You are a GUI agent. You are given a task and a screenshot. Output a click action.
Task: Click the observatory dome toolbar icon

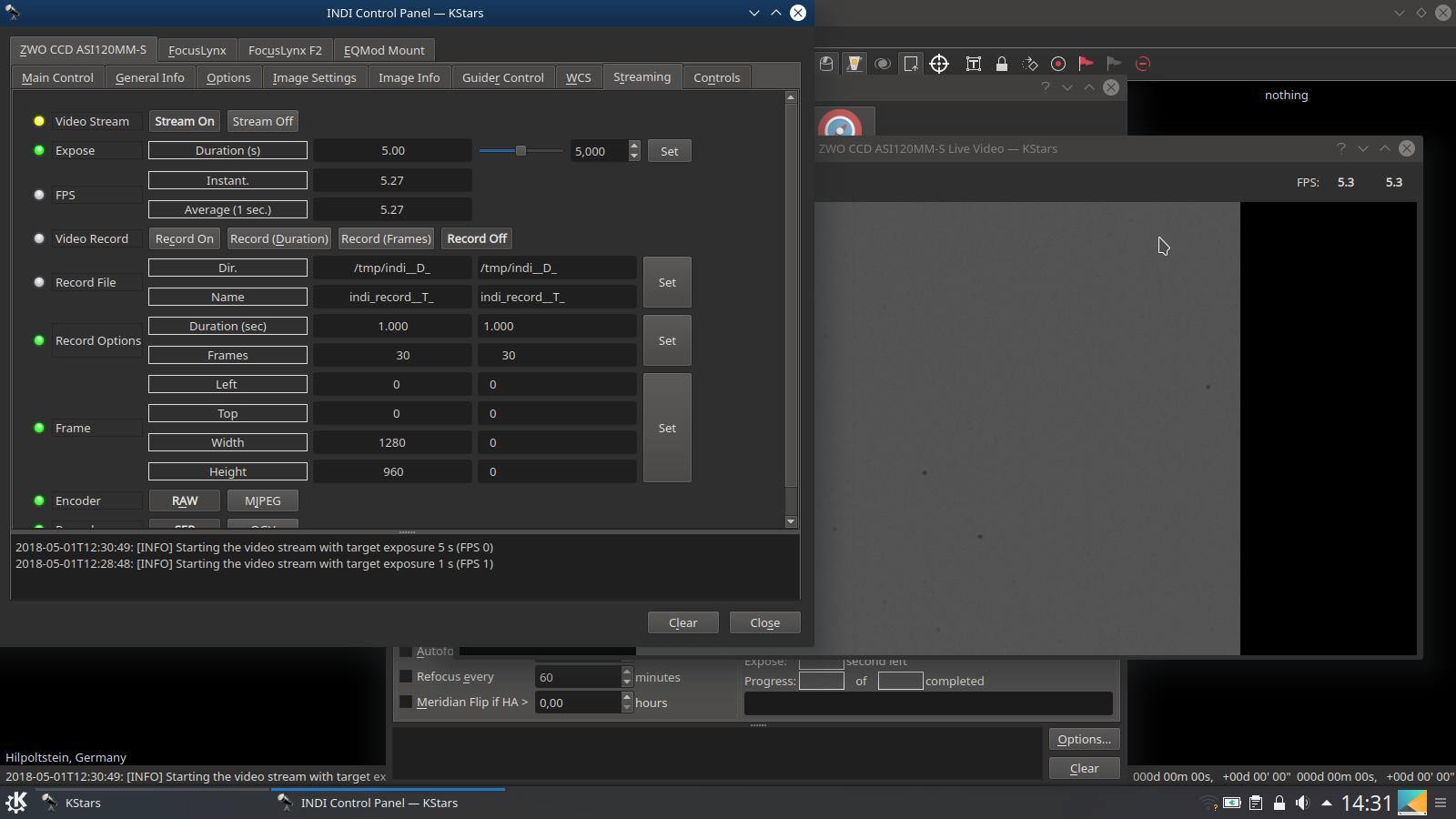[826, 64]
